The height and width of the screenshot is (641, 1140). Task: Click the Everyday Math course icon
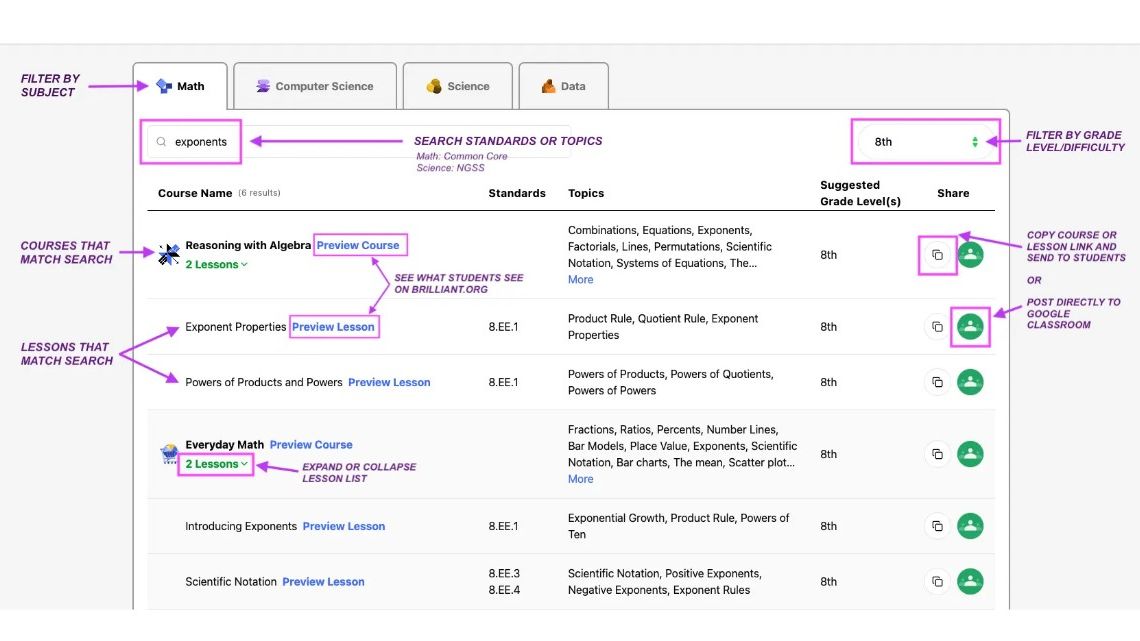click(167, 453)
